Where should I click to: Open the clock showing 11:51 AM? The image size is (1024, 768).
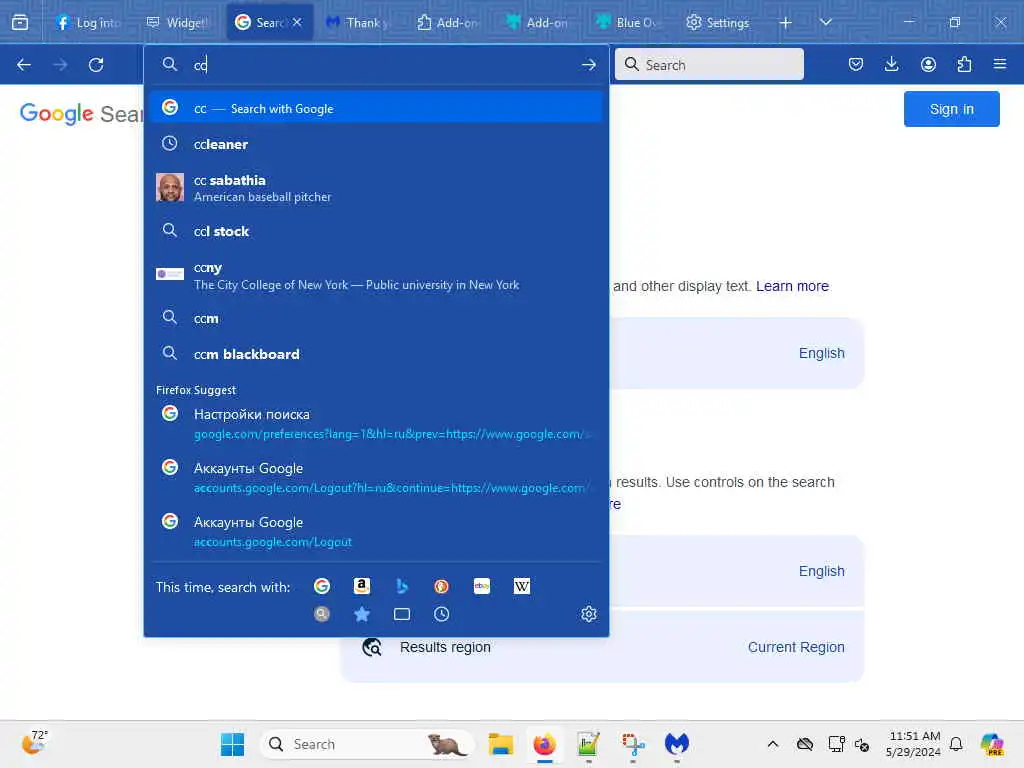(914, 744)
